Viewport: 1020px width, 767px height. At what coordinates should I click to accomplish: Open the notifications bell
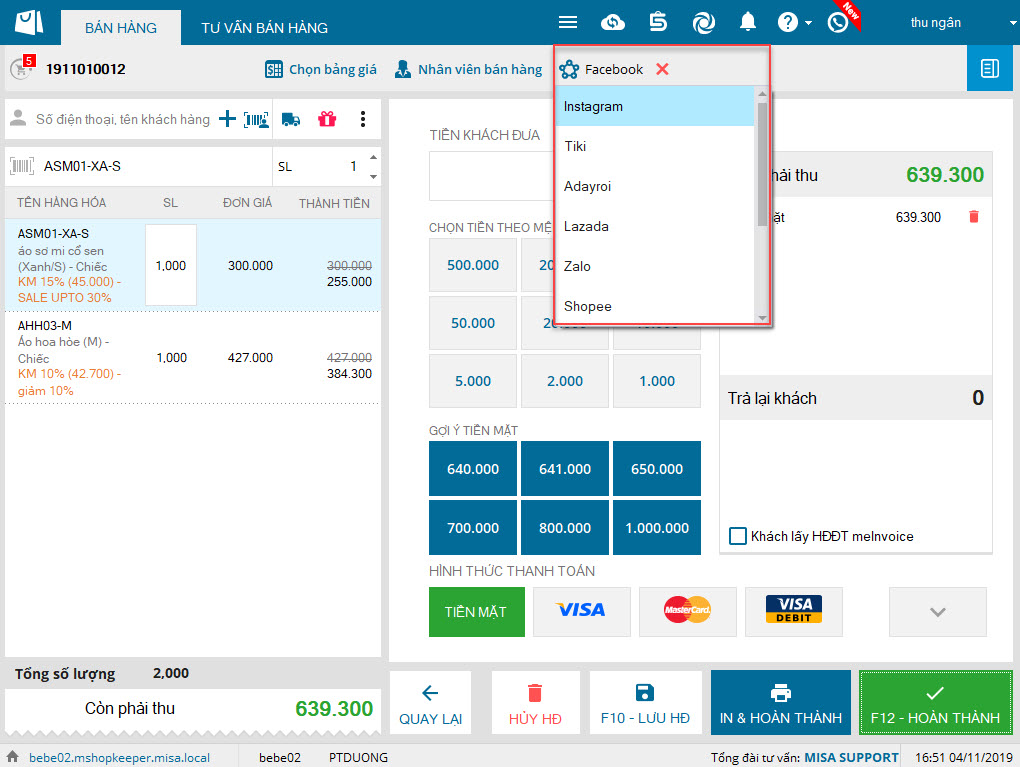[x=747, y=22]
